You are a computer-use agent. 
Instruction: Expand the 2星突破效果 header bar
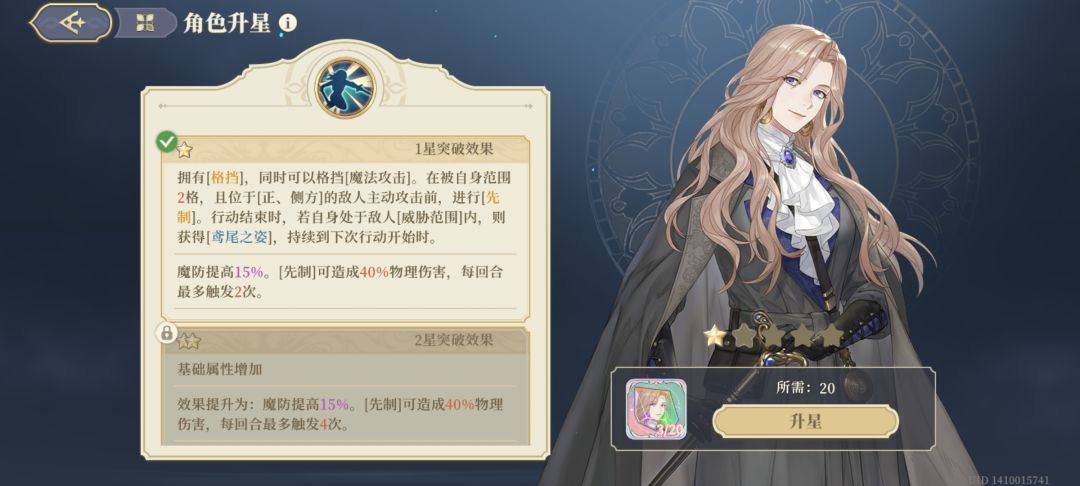click(x=345, y=340)
